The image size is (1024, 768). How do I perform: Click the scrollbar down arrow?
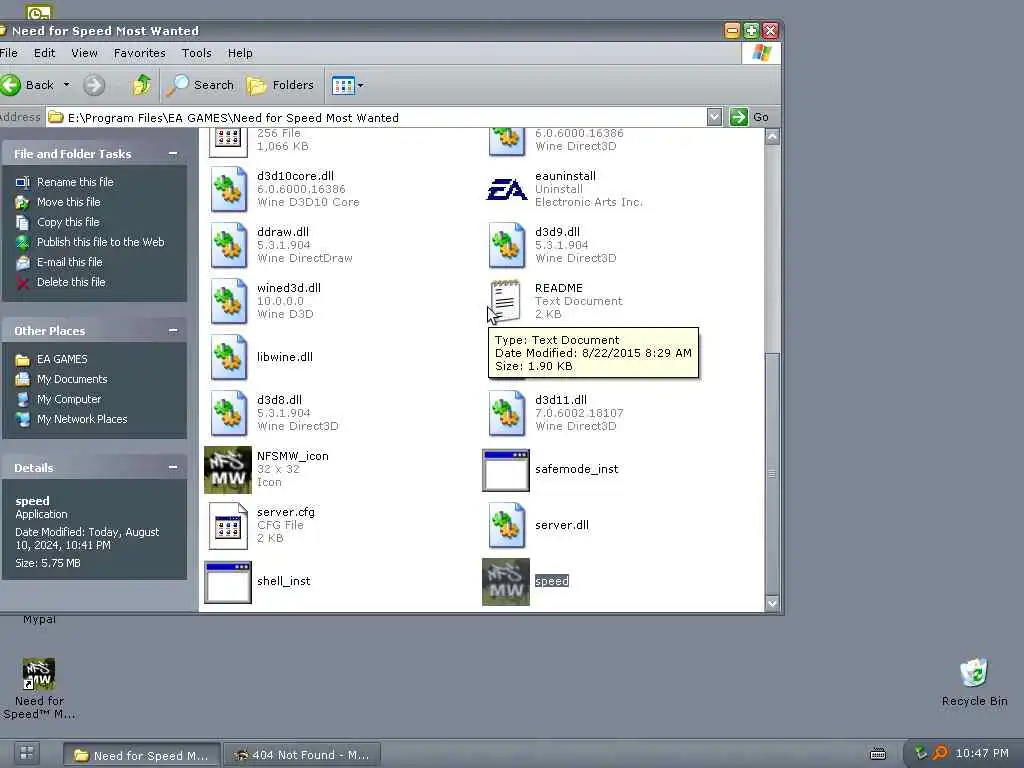point(772,603)
